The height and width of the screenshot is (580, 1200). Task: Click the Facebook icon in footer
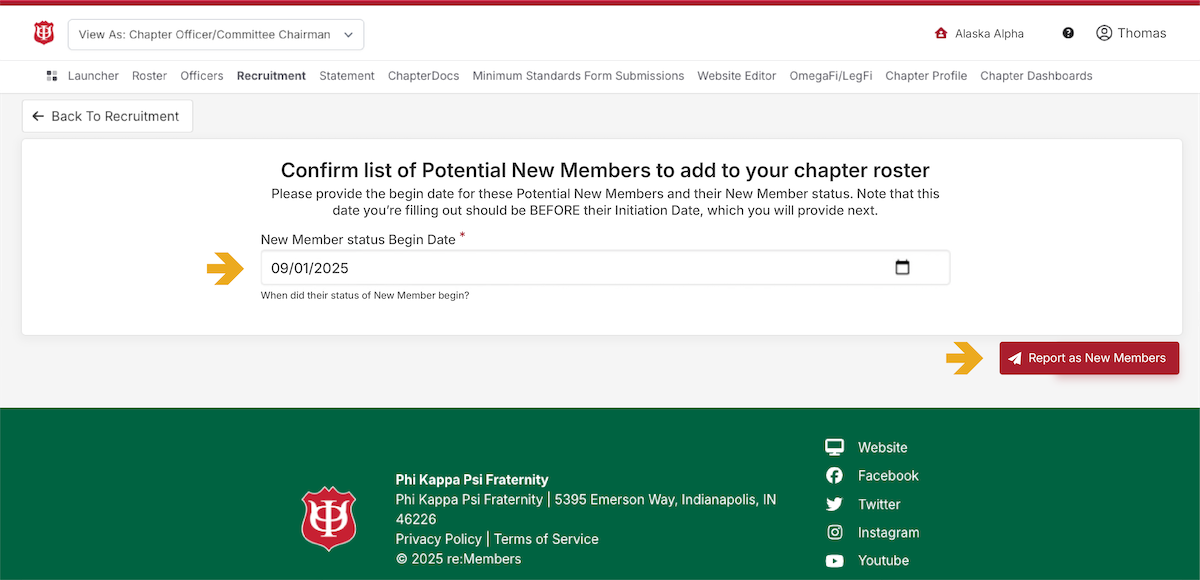tap(834, 476)
